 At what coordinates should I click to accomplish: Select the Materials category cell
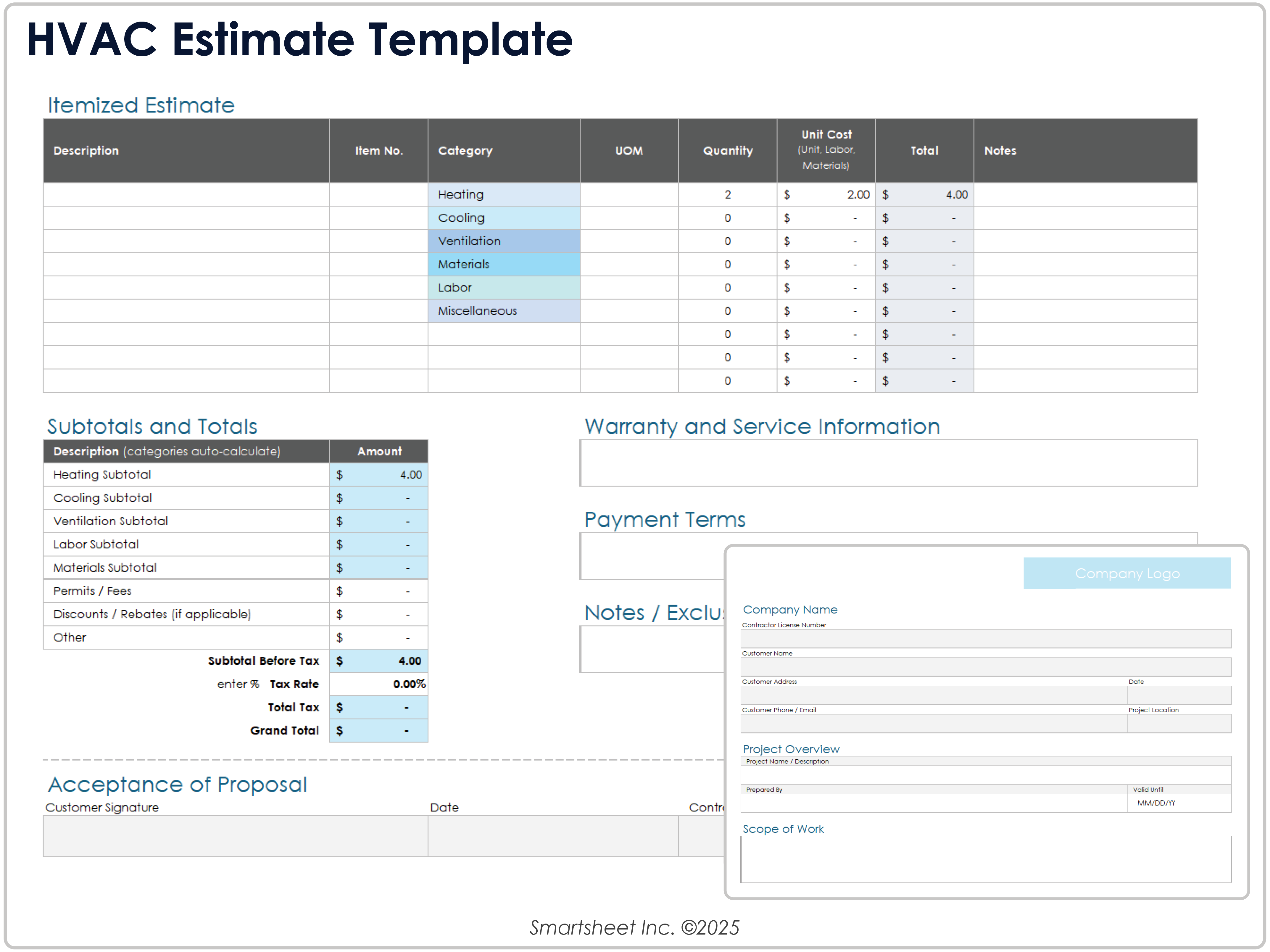coord(504,264)
